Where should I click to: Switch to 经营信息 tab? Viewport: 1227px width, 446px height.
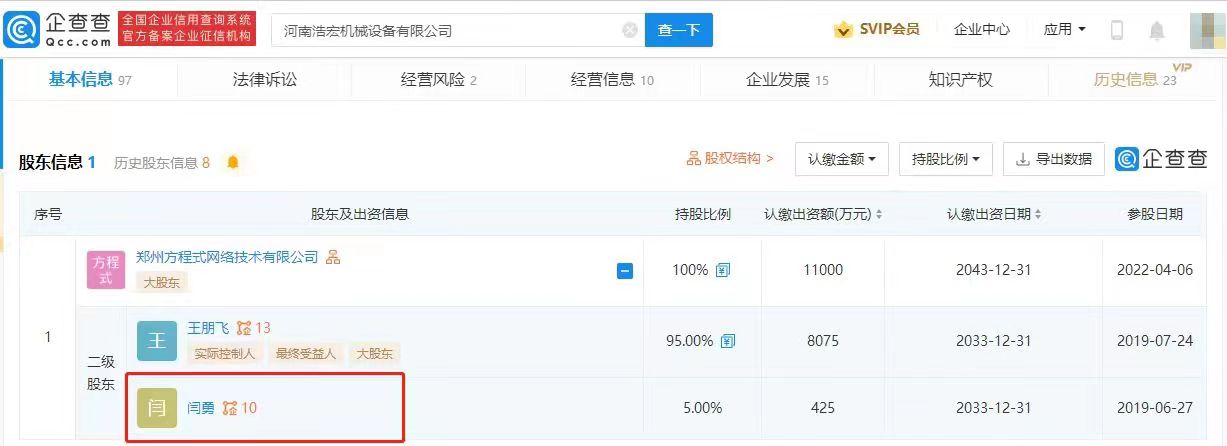(612, 80)
